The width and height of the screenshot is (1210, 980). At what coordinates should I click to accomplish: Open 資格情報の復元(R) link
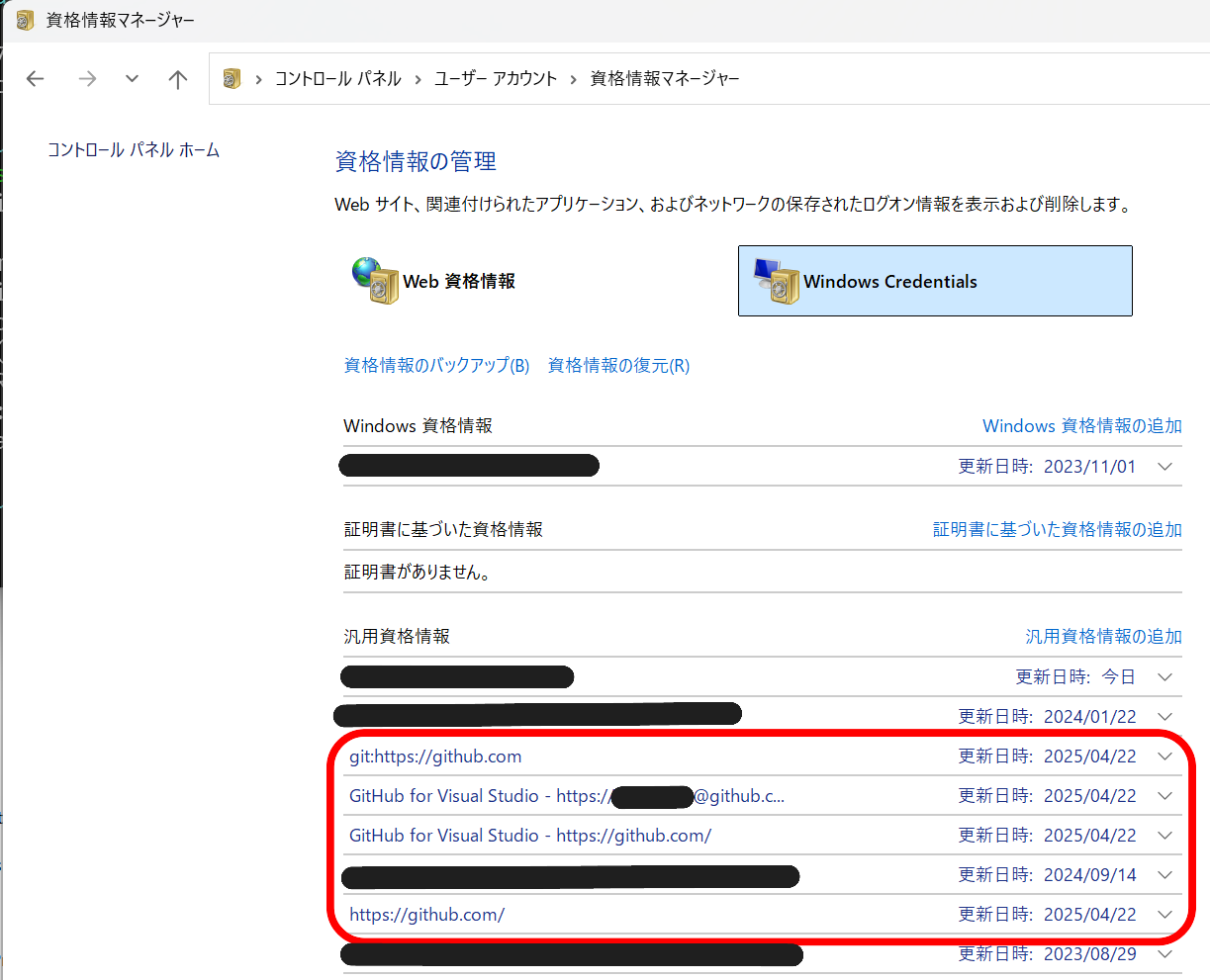pyautogui.click(x=618, y=366)
